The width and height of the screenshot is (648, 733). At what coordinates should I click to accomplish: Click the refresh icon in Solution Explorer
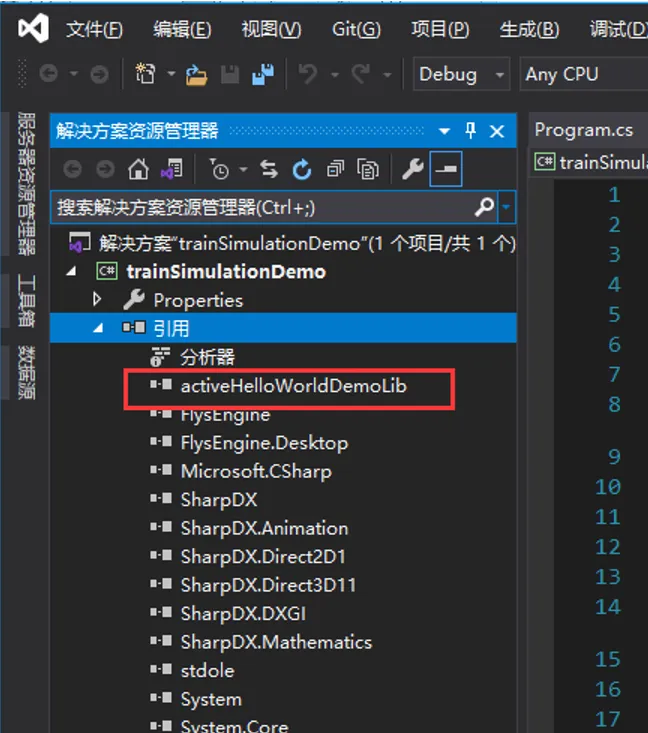[x=302, y=169]
